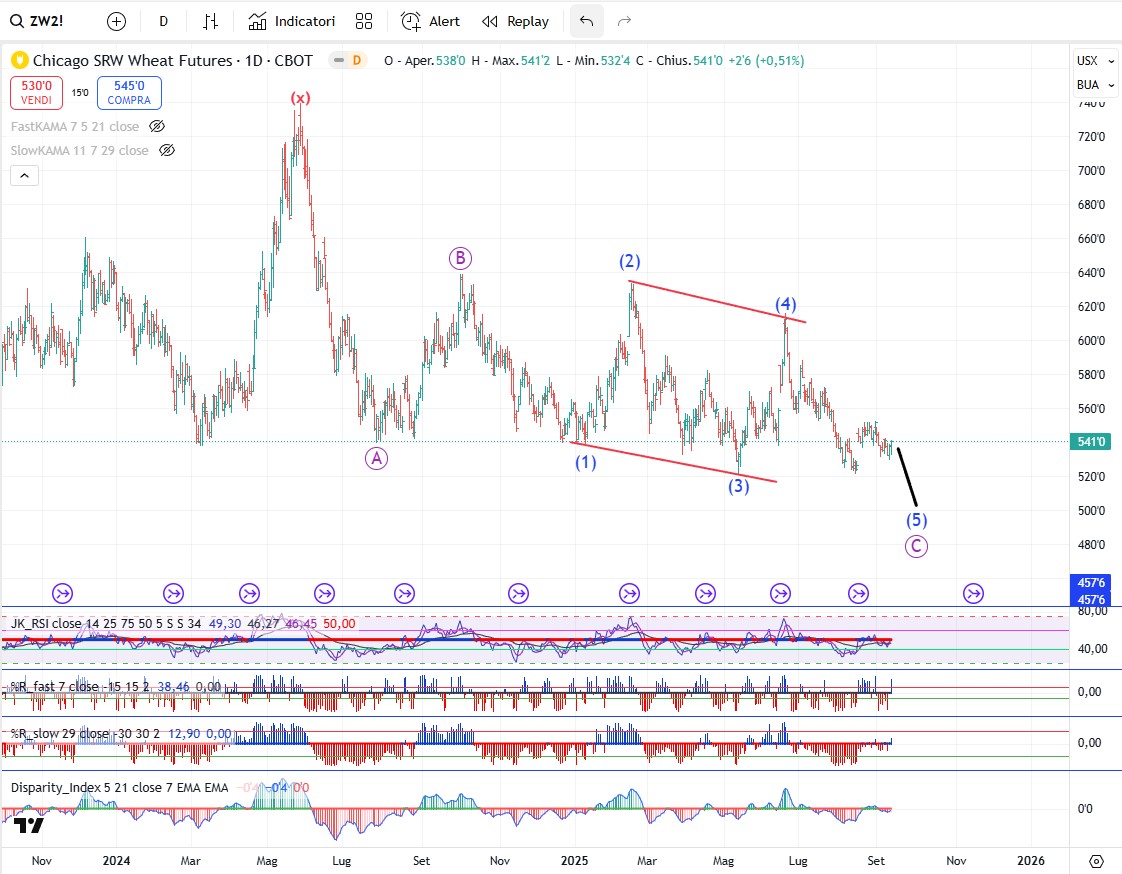Open the Replay mode
The width and height of the screenshot is (1122, 874).
pyautogui.click(x=515, y=21)
